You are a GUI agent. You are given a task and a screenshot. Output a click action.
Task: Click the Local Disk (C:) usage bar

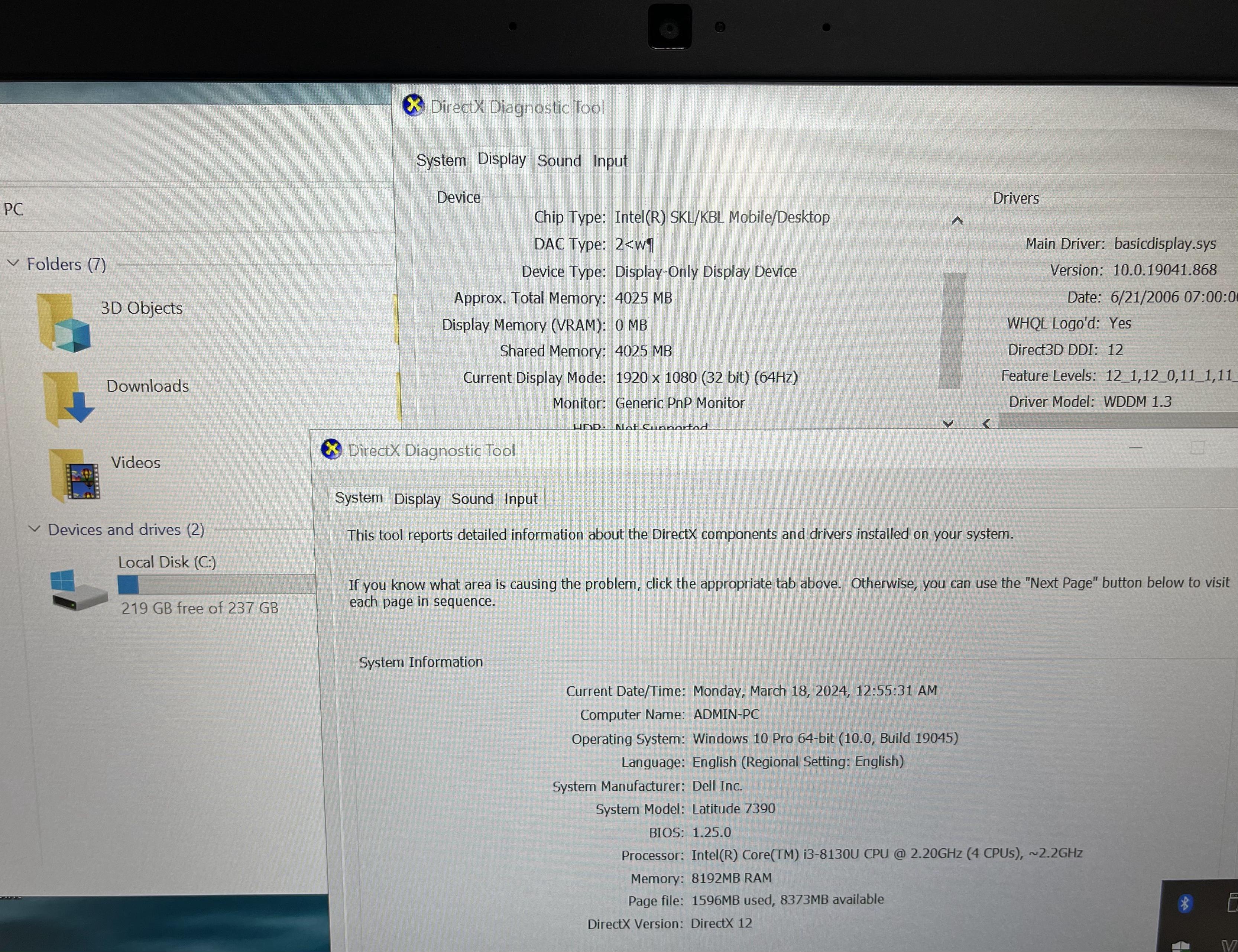(217, 584)
